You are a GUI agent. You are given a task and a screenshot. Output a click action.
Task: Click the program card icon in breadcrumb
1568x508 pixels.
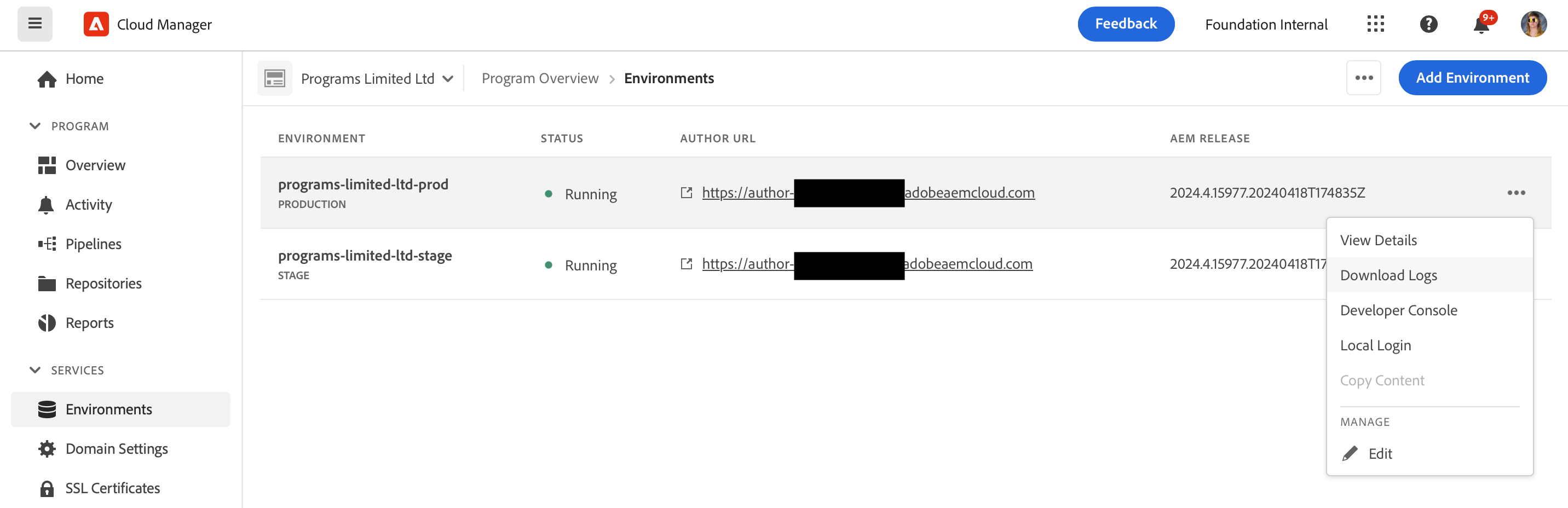pyautogui.click(x=274, y=78)
